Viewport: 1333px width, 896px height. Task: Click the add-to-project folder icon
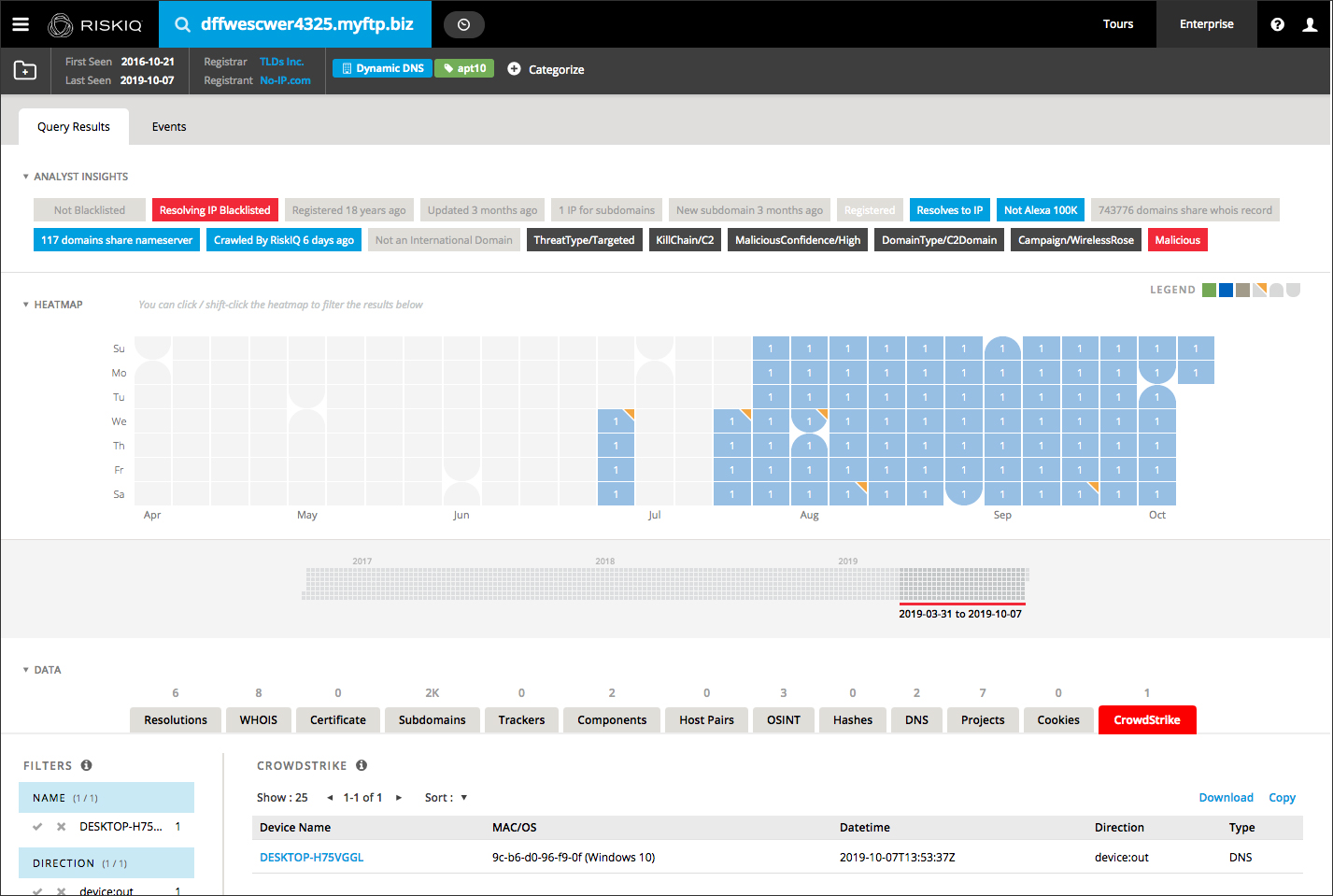click(x=25, y=70)
